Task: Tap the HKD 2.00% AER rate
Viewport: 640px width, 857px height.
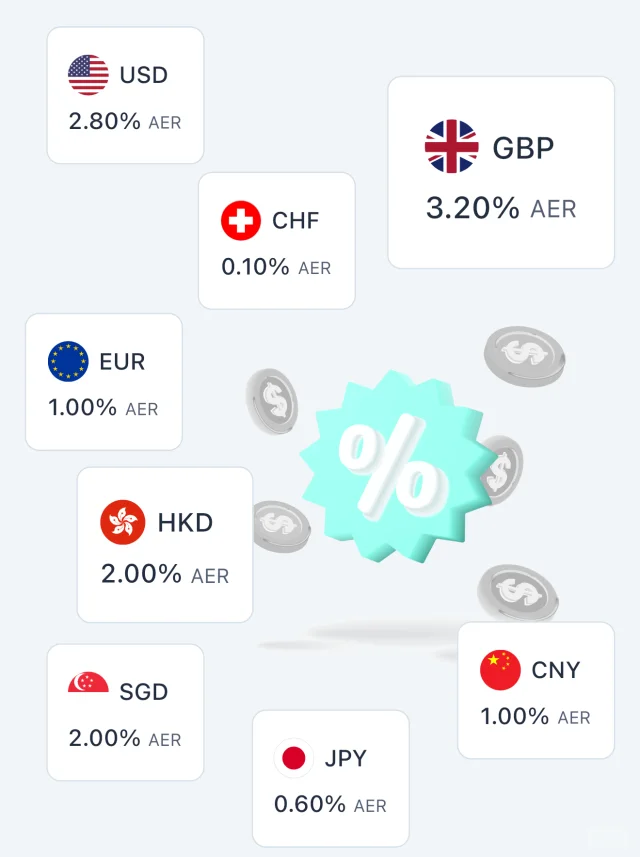Action: (165, 574)
